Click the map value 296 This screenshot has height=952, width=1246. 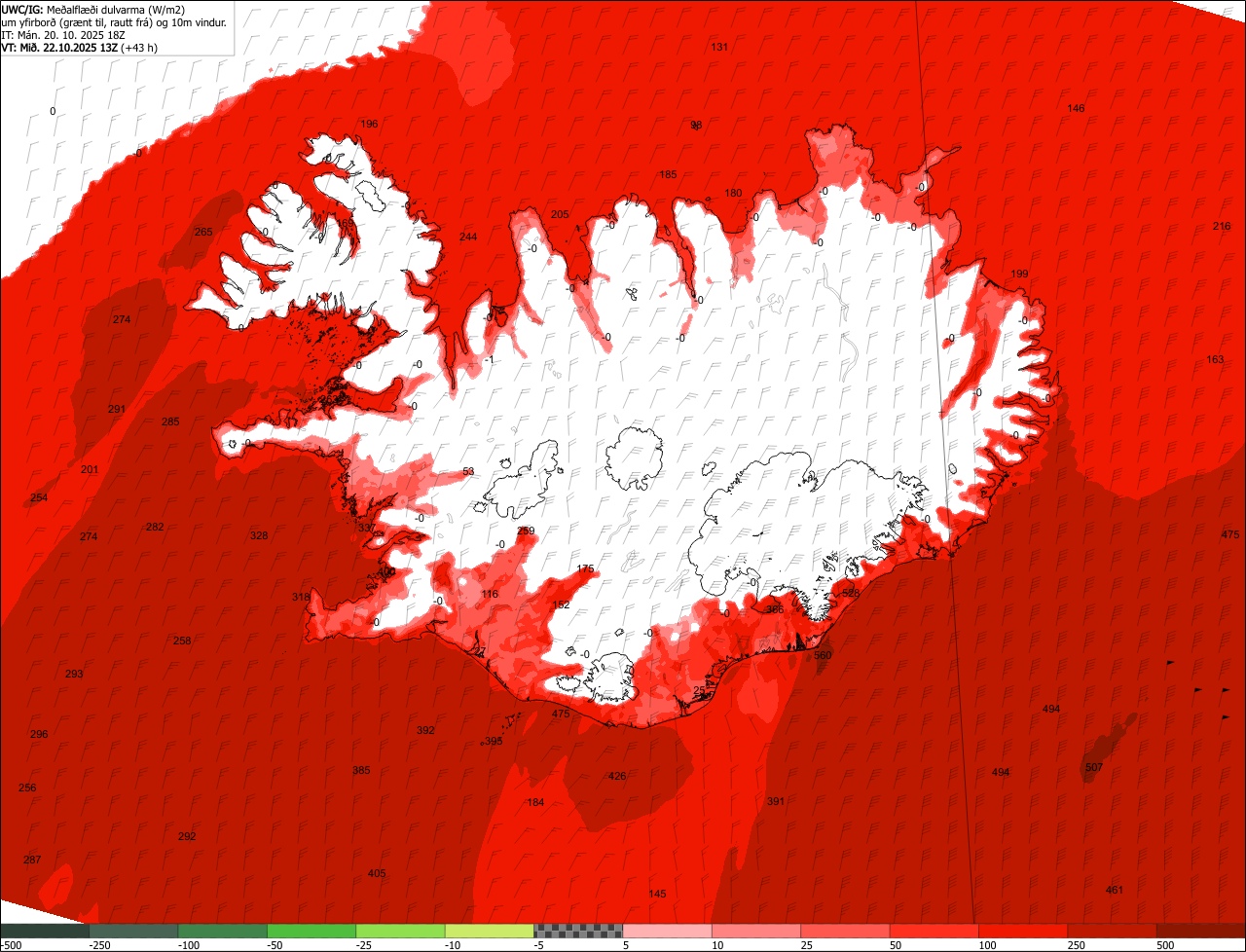point(39,734)
